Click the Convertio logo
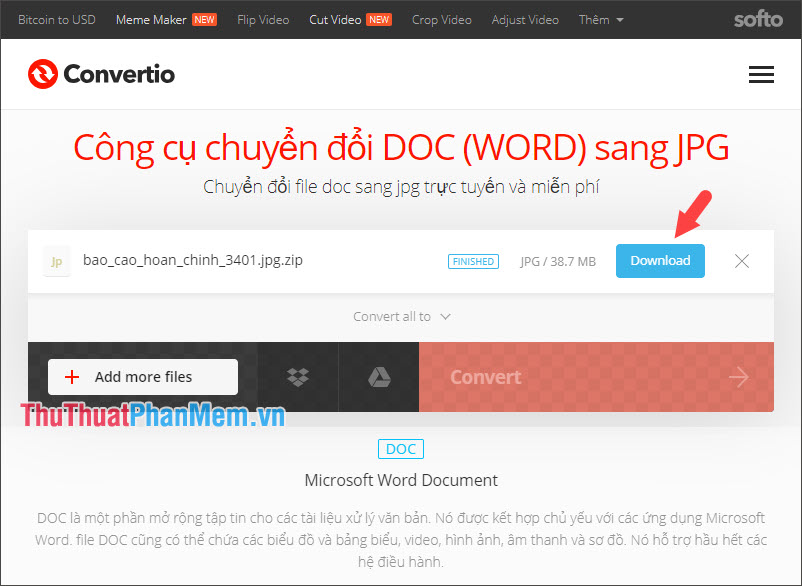The width and height of the screenshot is (802, 586). pos(100,73)
